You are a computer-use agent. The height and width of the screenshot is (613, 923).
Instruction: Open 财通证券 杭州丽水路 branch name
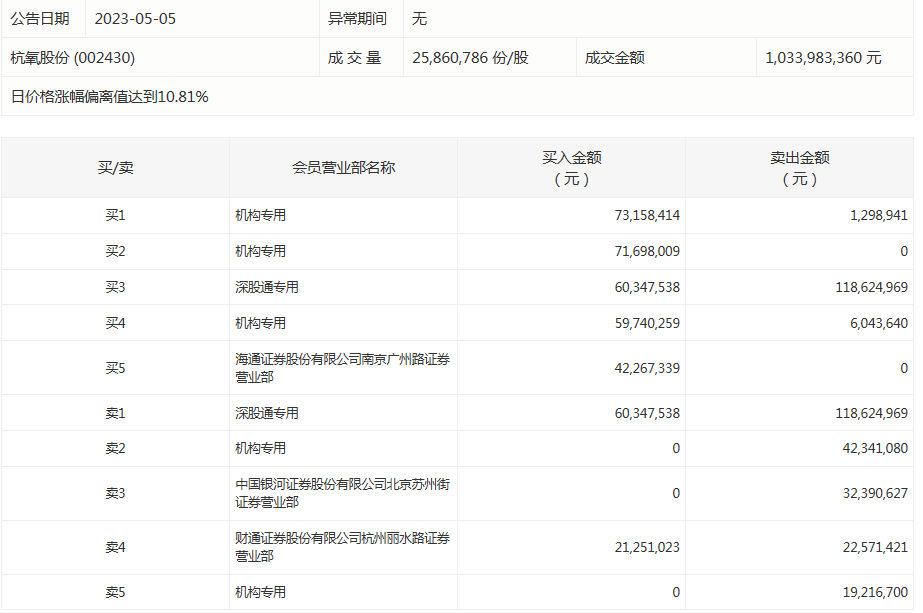pyautogui.click(x=342, y=547)
